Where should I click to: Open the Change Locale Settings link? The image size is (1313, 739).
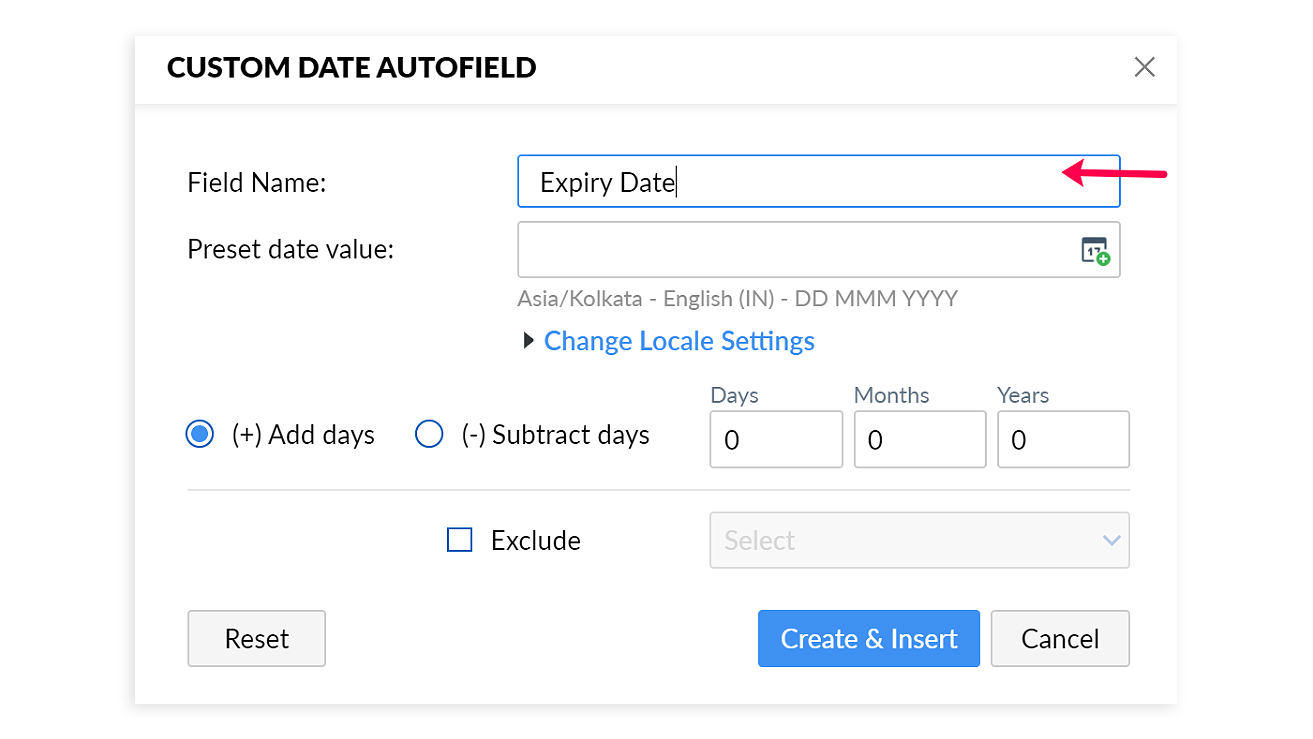click(679, 341)
